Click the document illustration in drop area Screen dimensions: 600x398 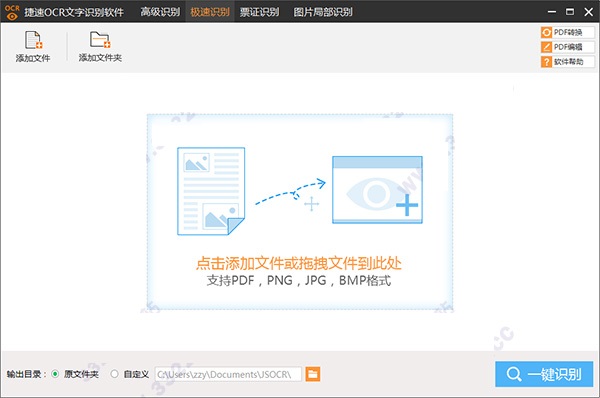(211, 191)
